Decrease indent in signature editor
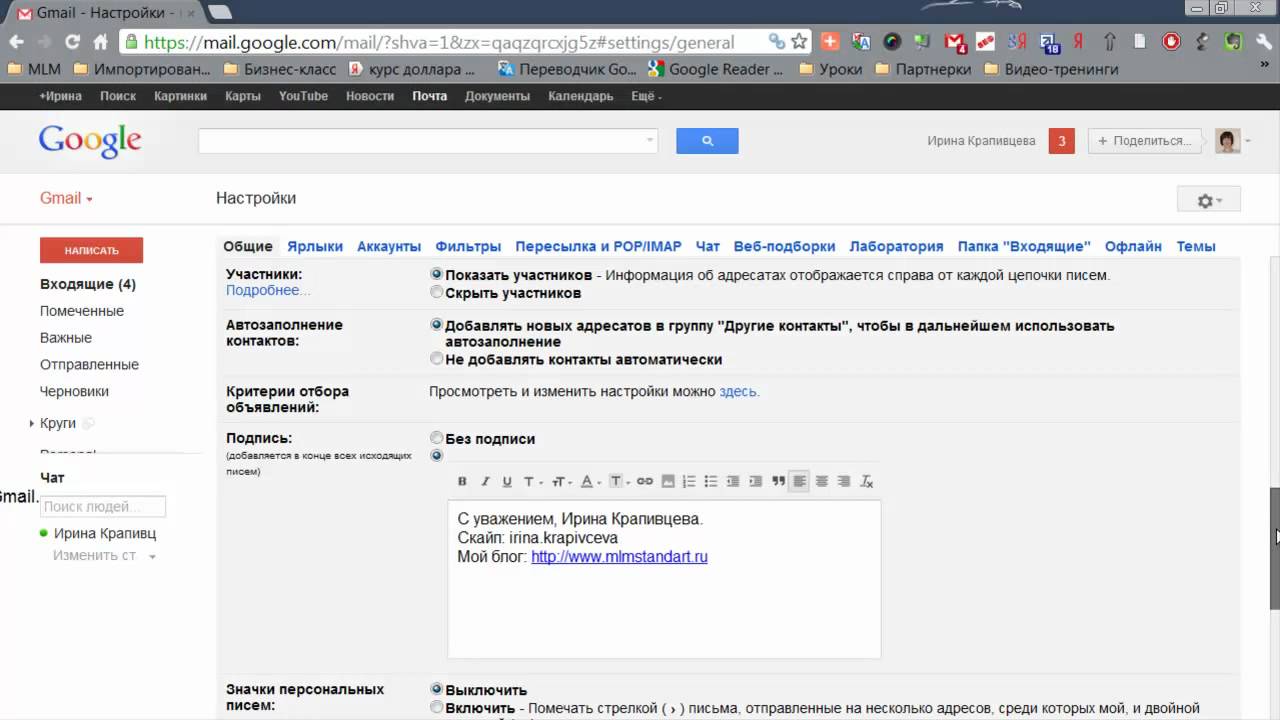Image resolution: width=1280 pixels, height=720 pixels. (733, 481)
